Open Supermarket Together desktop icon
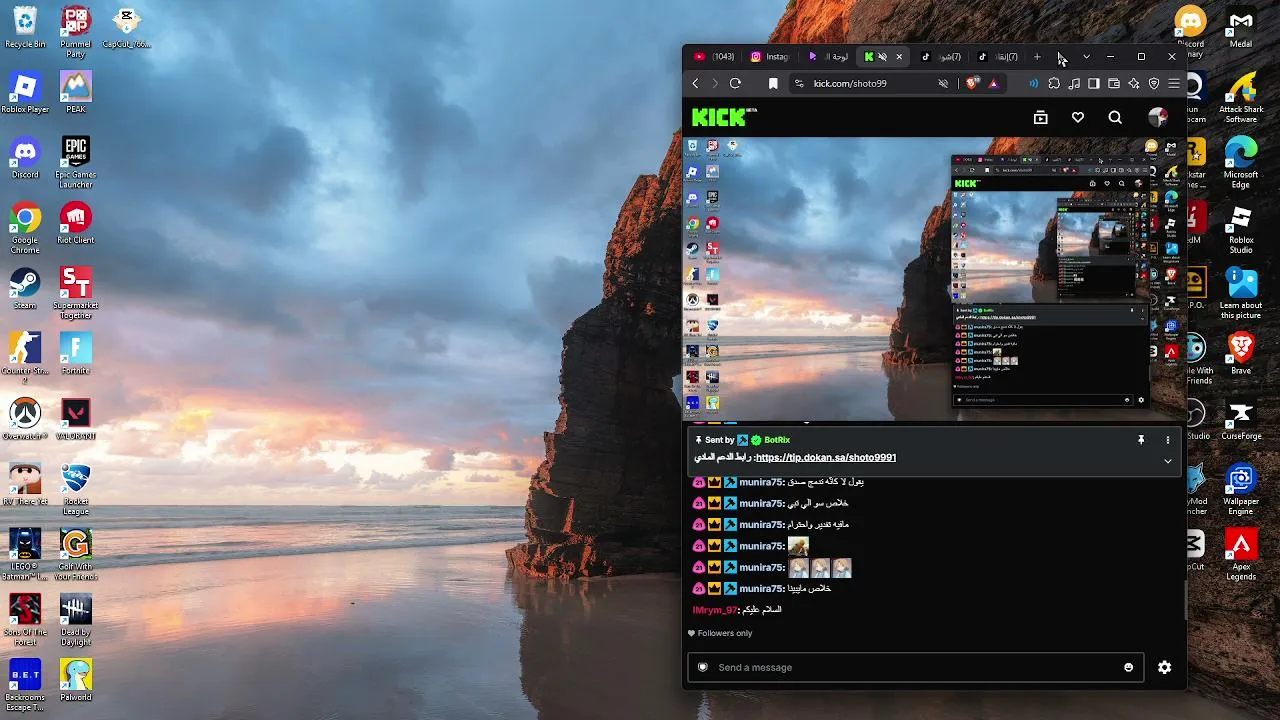The image size is (1280, 720). [x=76, y=293]
